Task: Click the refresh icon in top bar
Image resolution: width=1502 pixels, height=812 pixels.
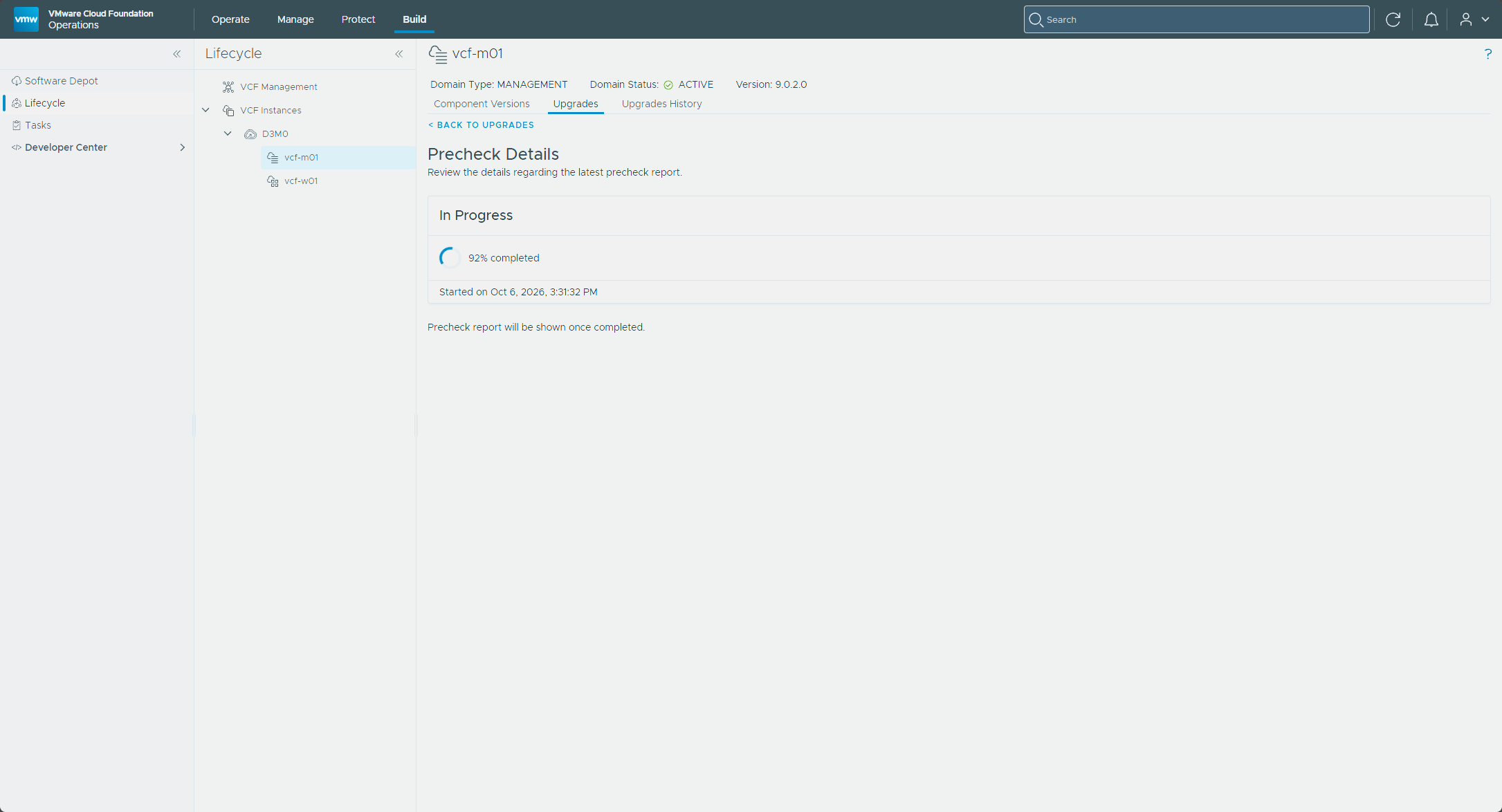Action: click(1393, 19)
